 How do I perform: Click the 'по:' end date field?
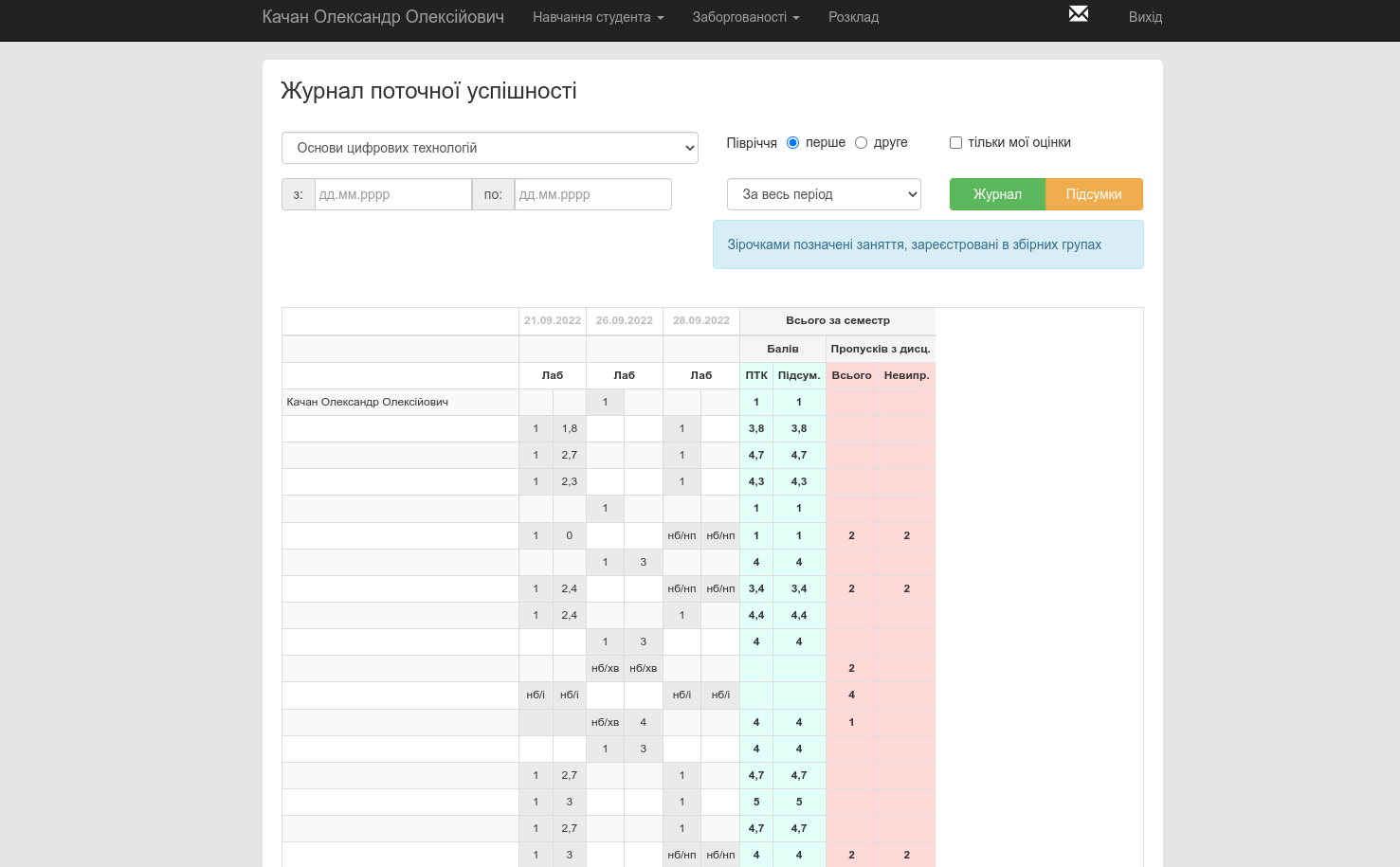click(x=592, y=194)
